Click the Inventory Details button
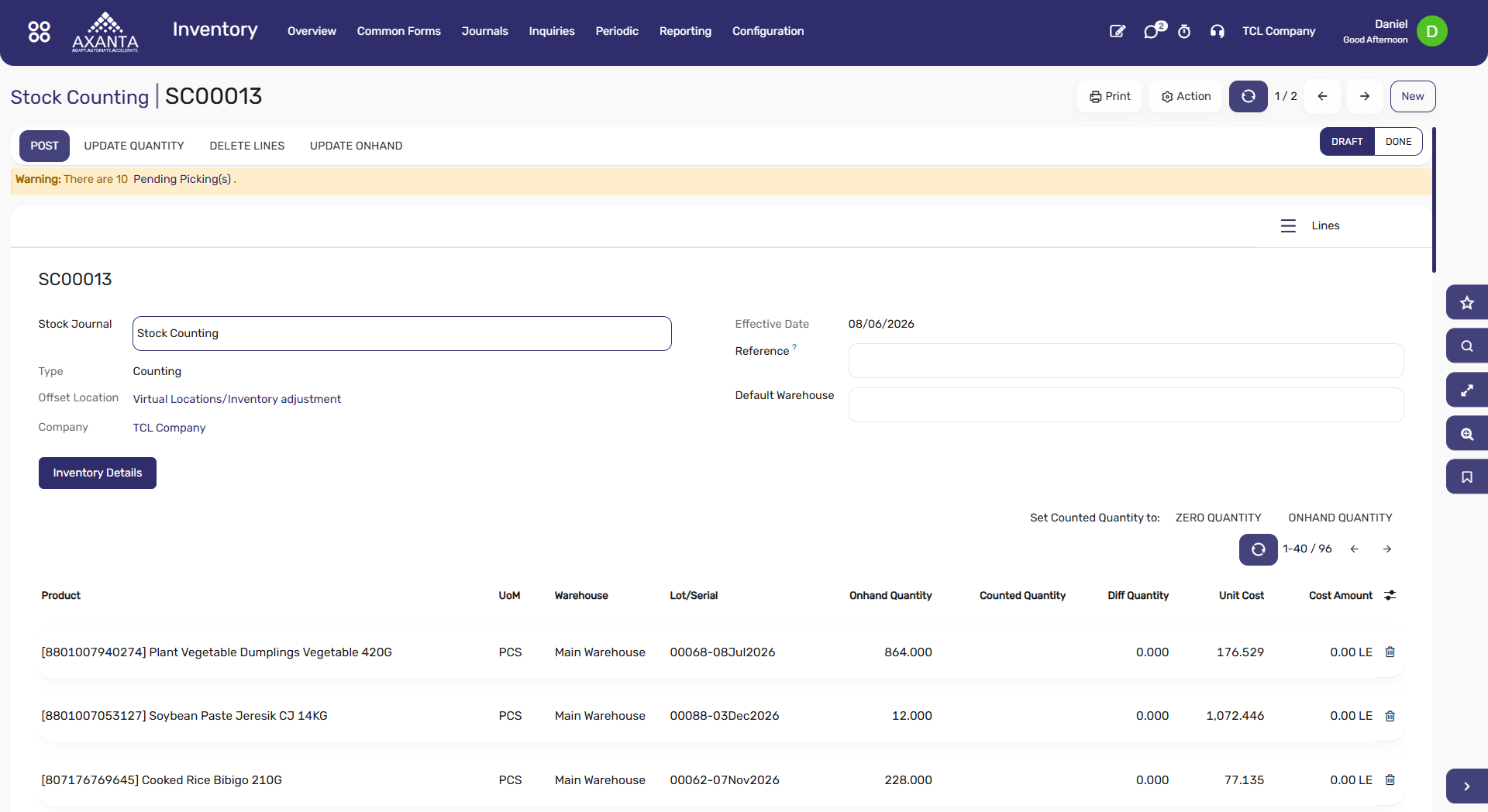The width and height of the screenshot is (1488, 812). [98, 473]
